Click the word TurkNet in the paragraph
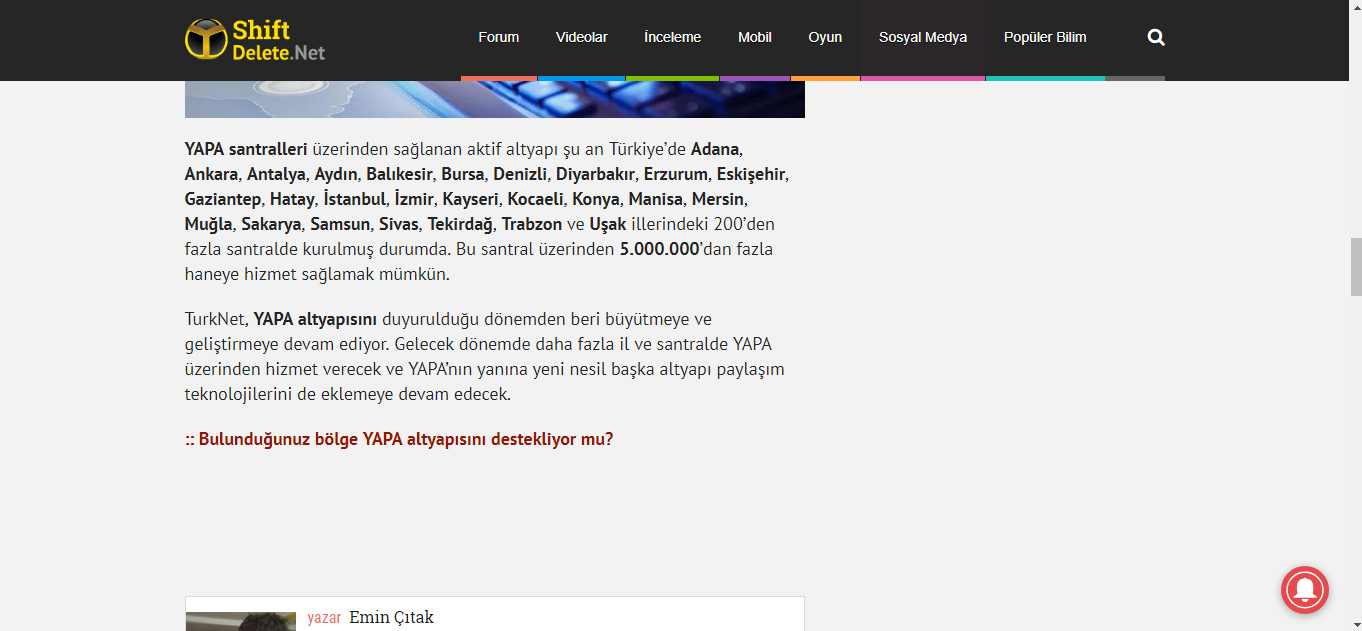This screenshot has height=631, width=1362. point(215,319)
